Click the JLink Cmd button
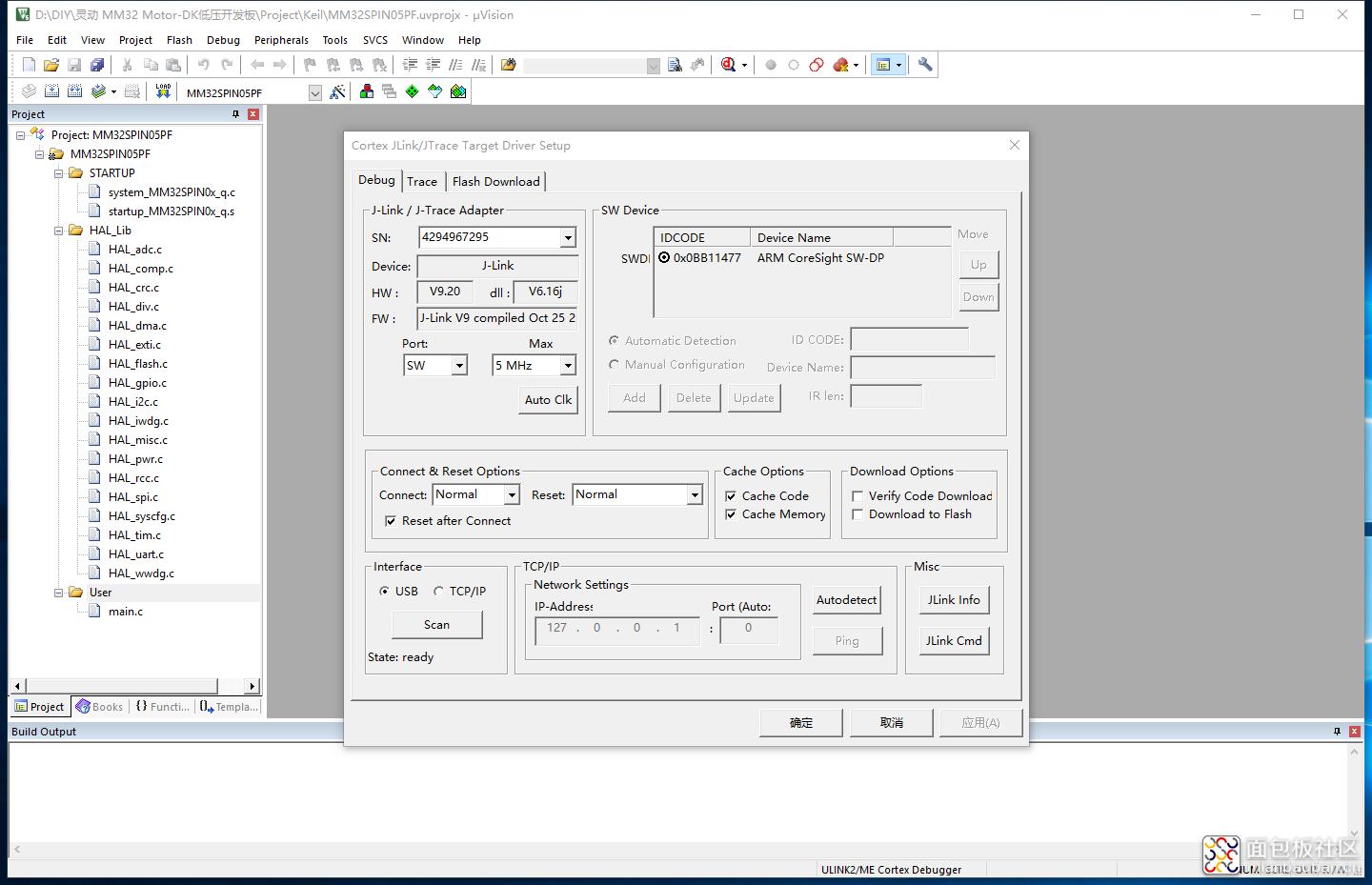Viewport: 1372px width, 885px height. tap(955, 641)
